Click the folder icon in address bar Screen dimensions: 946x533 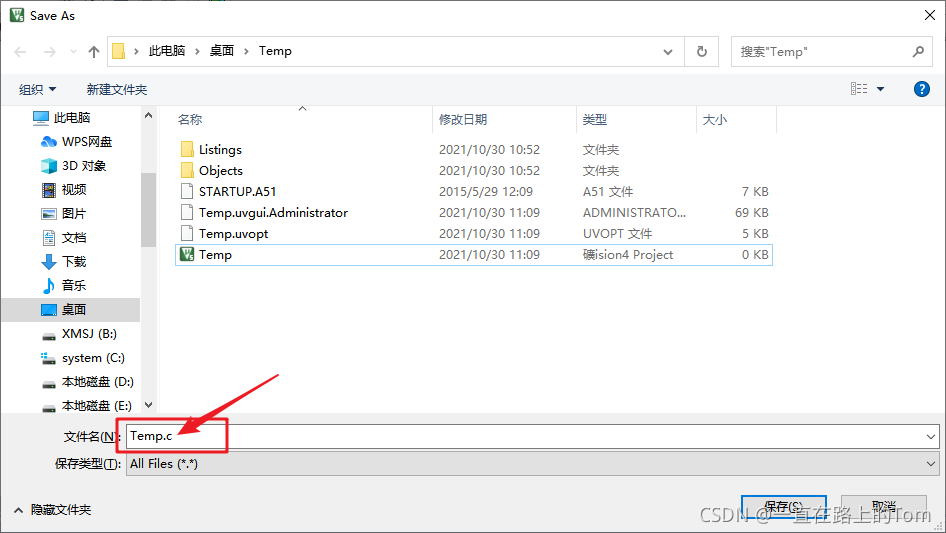119,51
